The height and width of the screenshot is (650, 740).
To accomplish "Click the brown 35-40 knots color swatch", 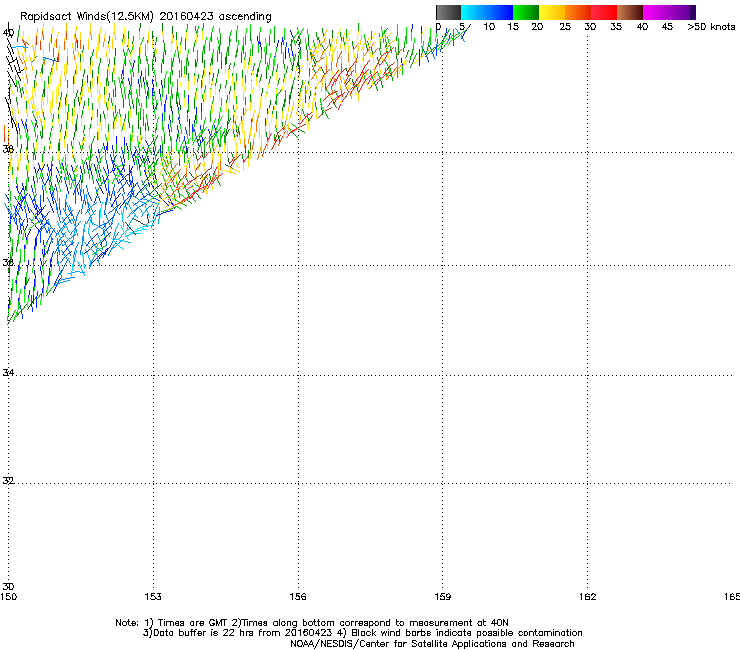I will (x=630, y=12).
